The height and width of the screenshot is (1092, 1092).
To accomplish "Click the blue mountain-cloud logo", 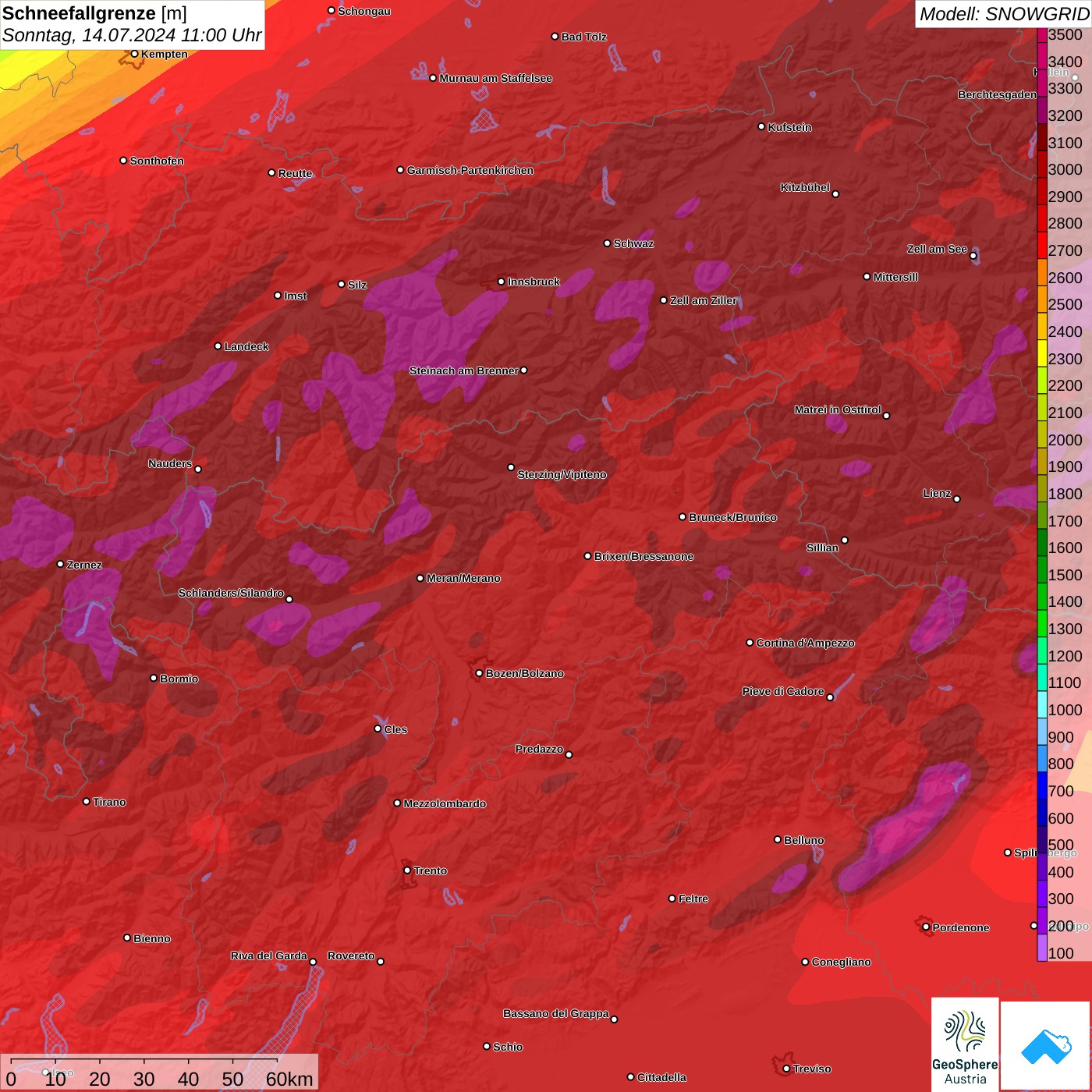I will coord(1046,1046).
